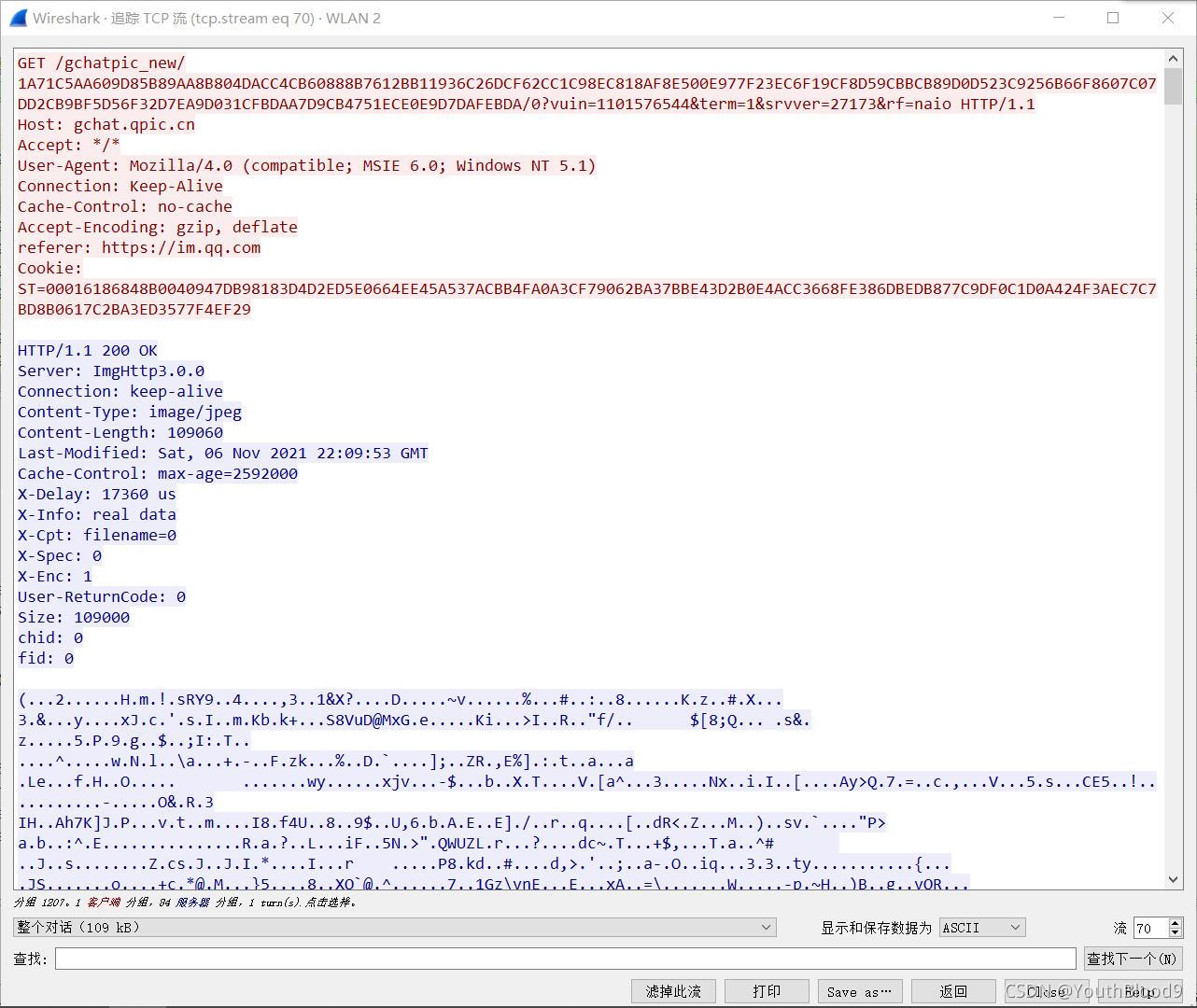Click the 'Accept-Encoding: gzip, deflate' line
The height and width of the screenshot is (1008, 1197).
point(158,227)
